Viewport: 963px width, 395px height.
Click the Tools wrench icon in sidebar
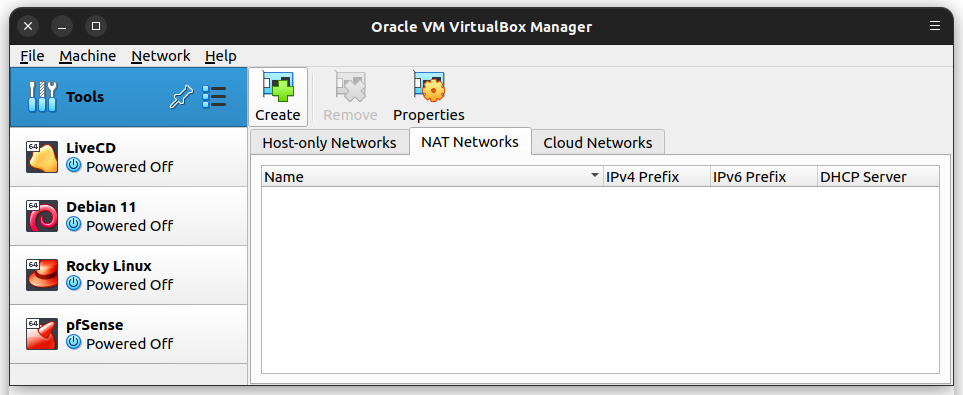pos(42,97)
